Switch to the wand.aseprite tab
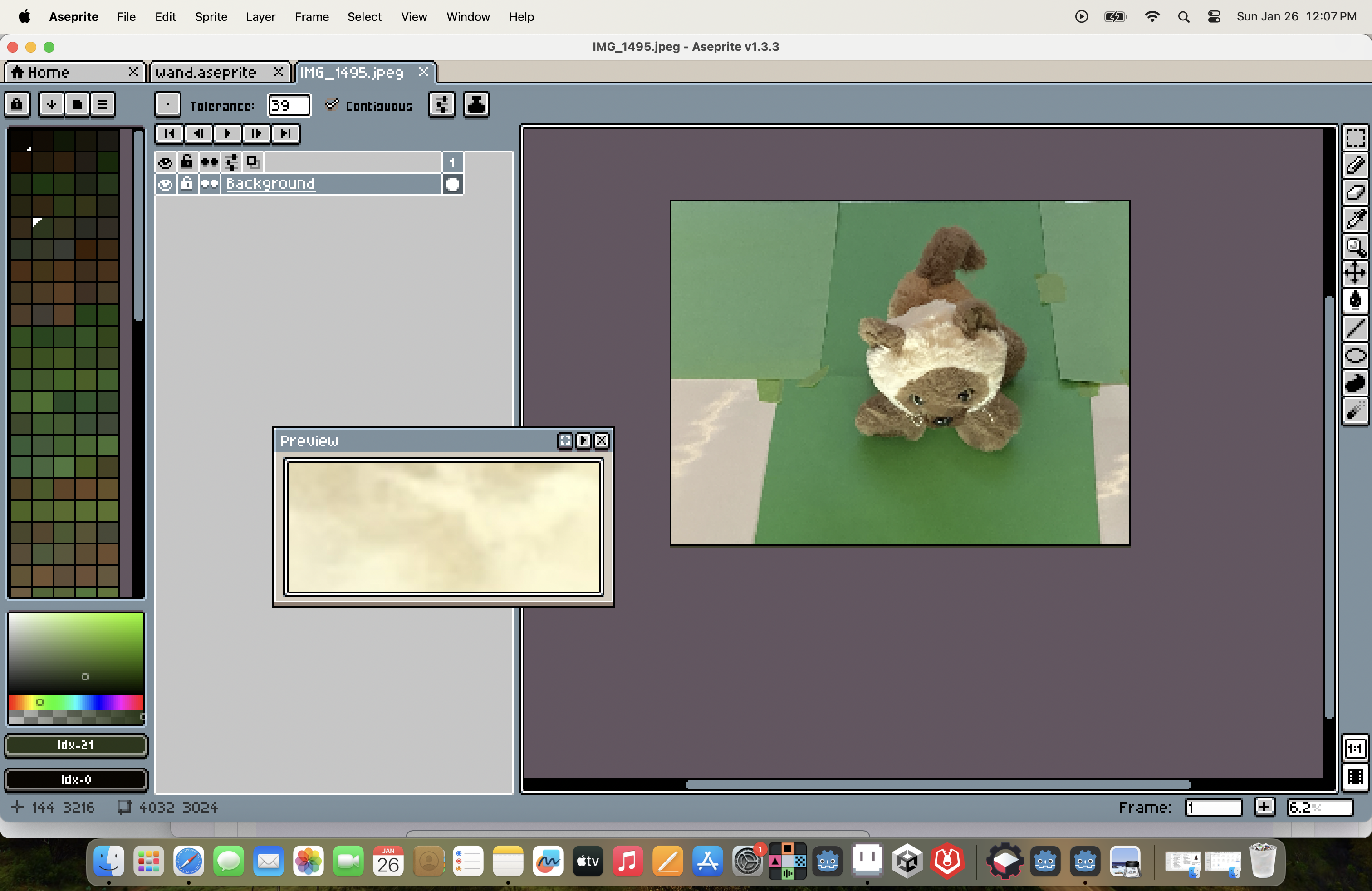The image size is (1372, 891). (x=206, y=72)
